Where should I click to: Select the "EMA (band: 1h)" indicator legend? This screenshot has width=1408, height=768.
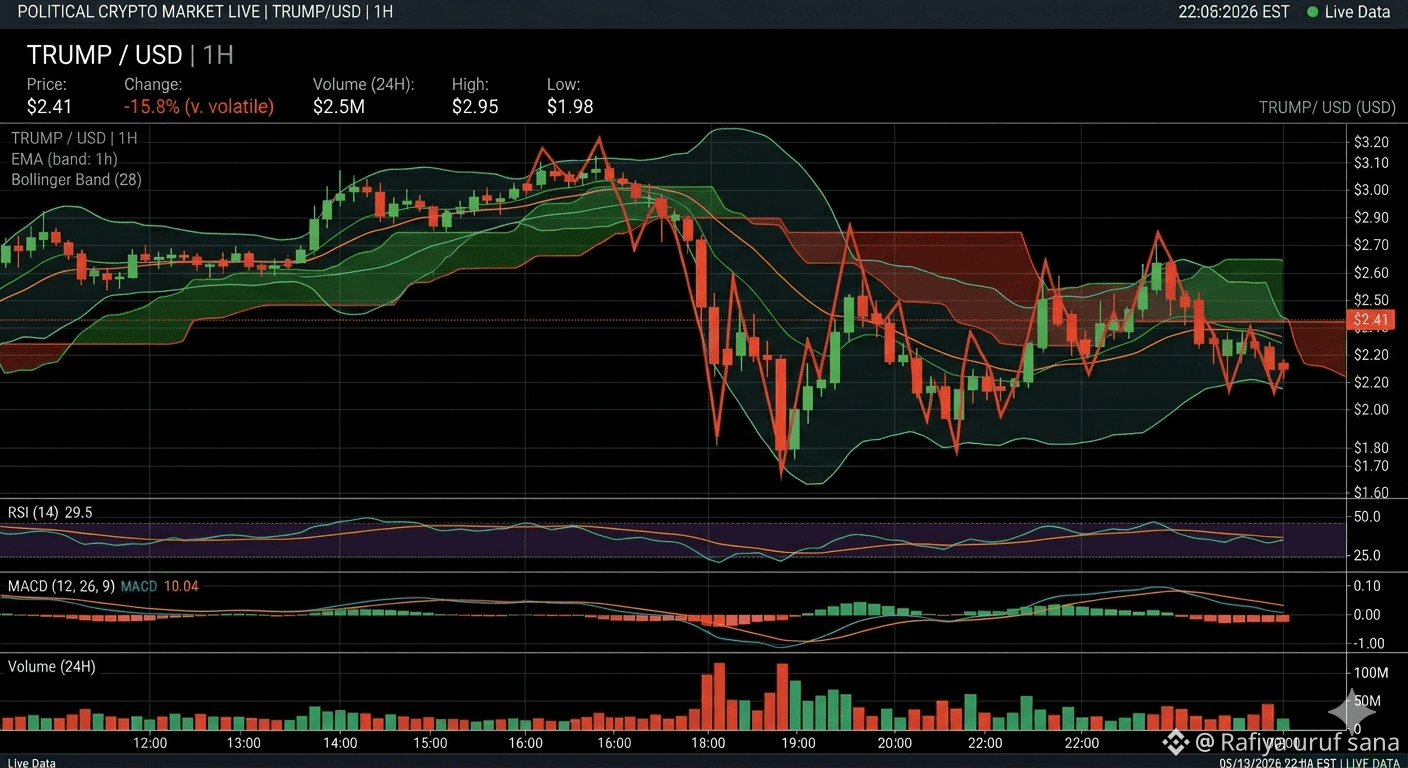[x=64, y=159]
